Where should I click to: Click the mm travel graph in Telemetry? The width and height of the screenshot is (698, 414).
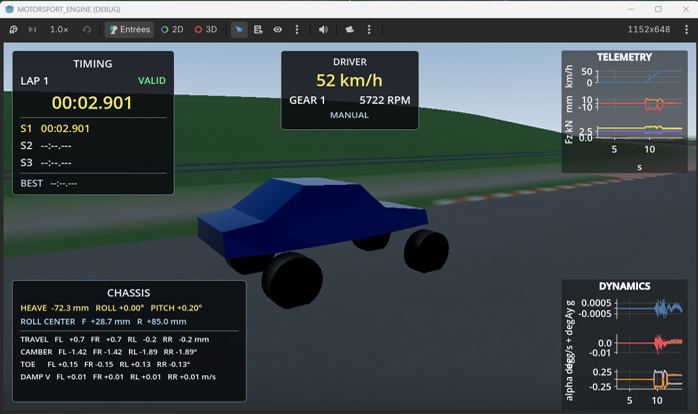(x=639, y=104)
